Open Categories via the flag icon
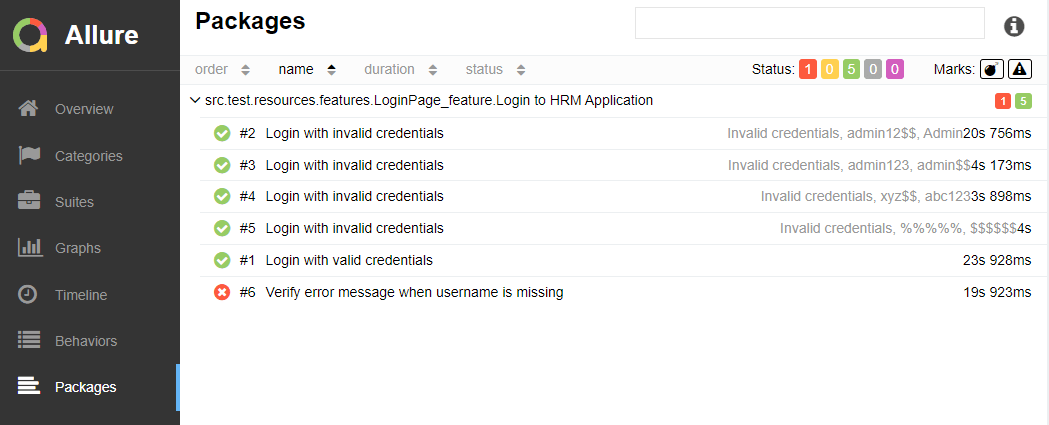 tap(29, 156)
